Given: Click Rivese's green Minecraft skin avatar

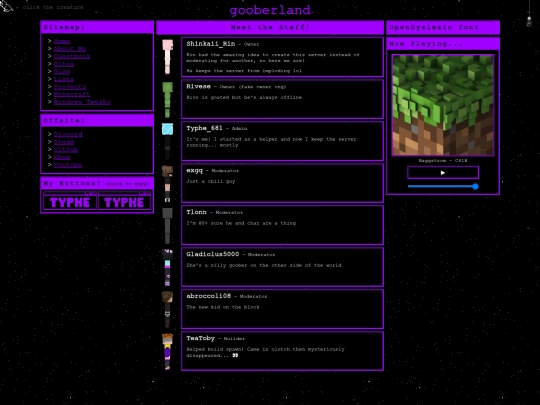Looking at the screenshot, I should pos(167,100).
